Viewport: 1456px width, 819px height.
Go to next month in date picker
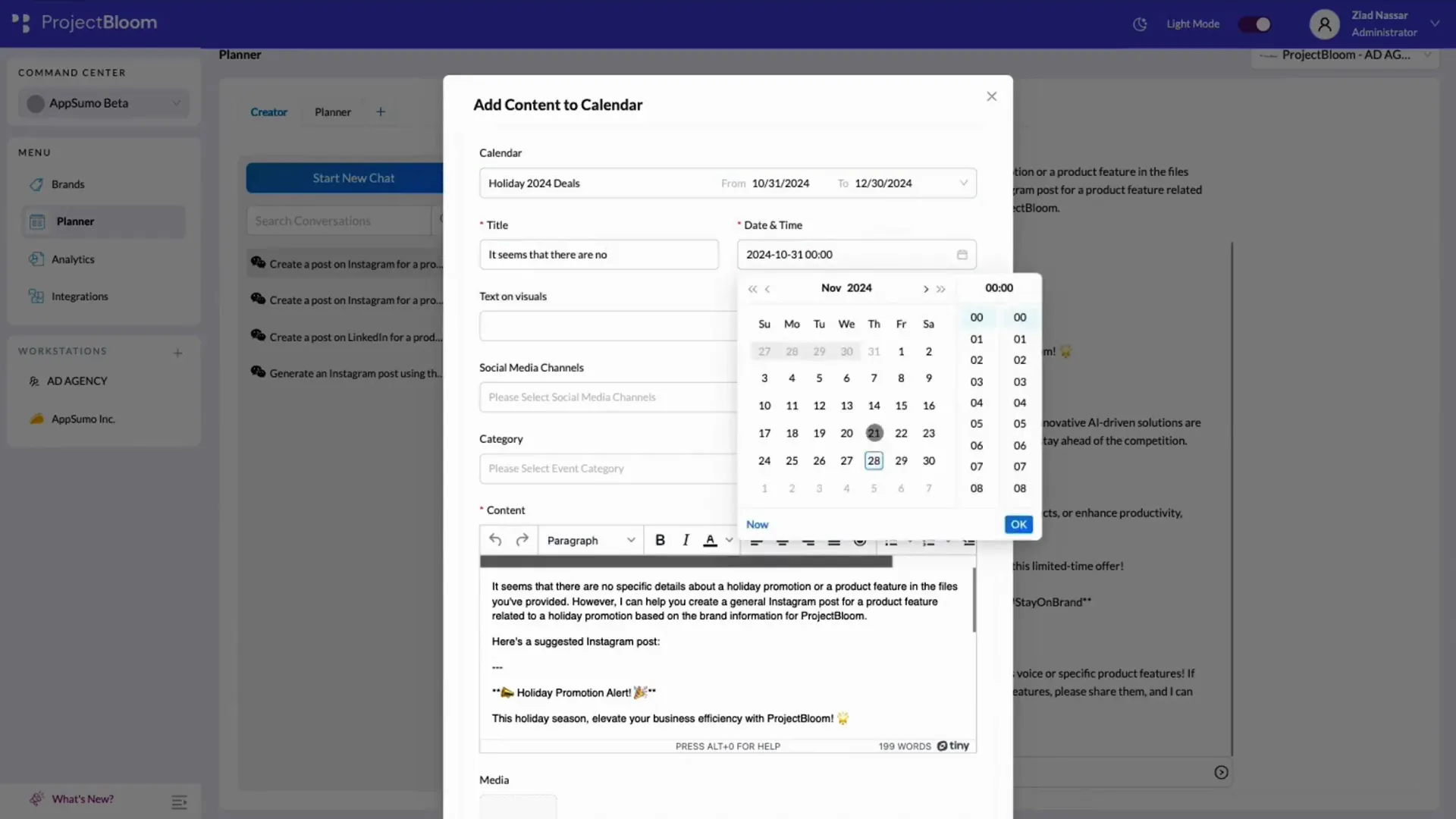tap(925, 289)
